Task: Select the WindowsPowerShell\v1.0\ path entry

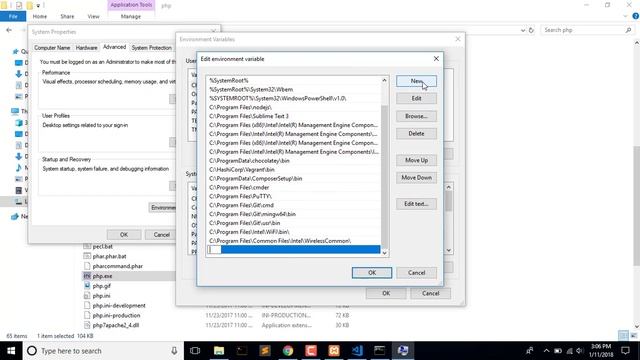Action: coord(294,98)
